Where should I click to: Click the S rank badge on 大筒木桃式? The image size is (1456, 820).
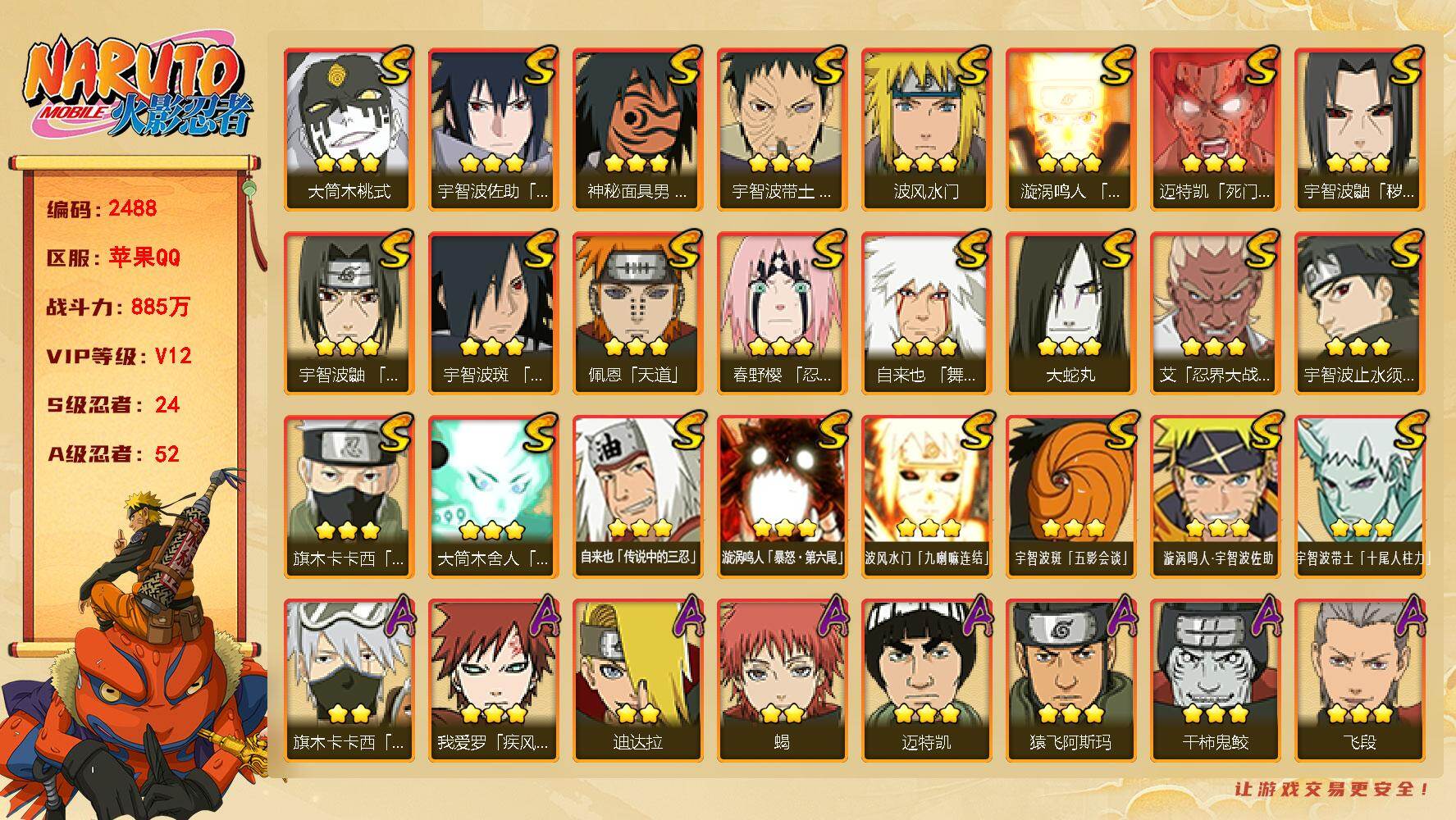(392, 66)
